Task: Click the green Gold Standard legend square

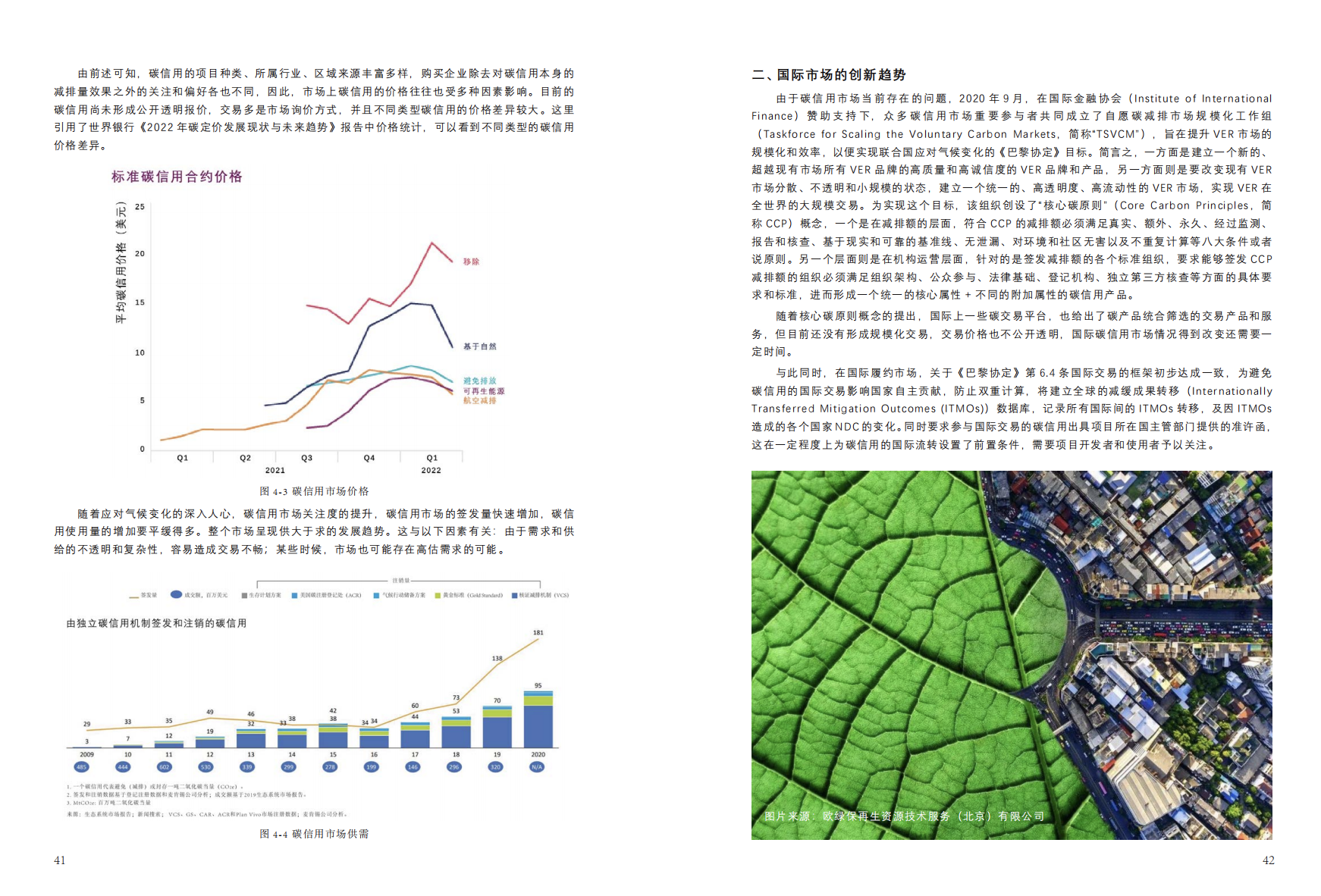Action: point(438,596)
